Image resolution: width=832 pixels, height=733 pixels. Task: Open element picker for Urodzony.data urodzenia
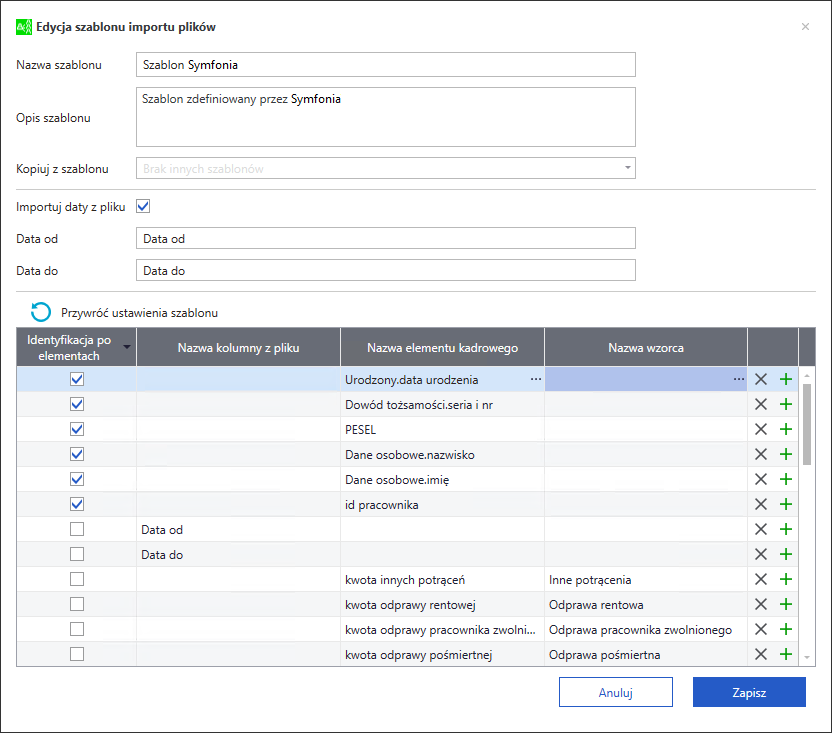(536, 379)
